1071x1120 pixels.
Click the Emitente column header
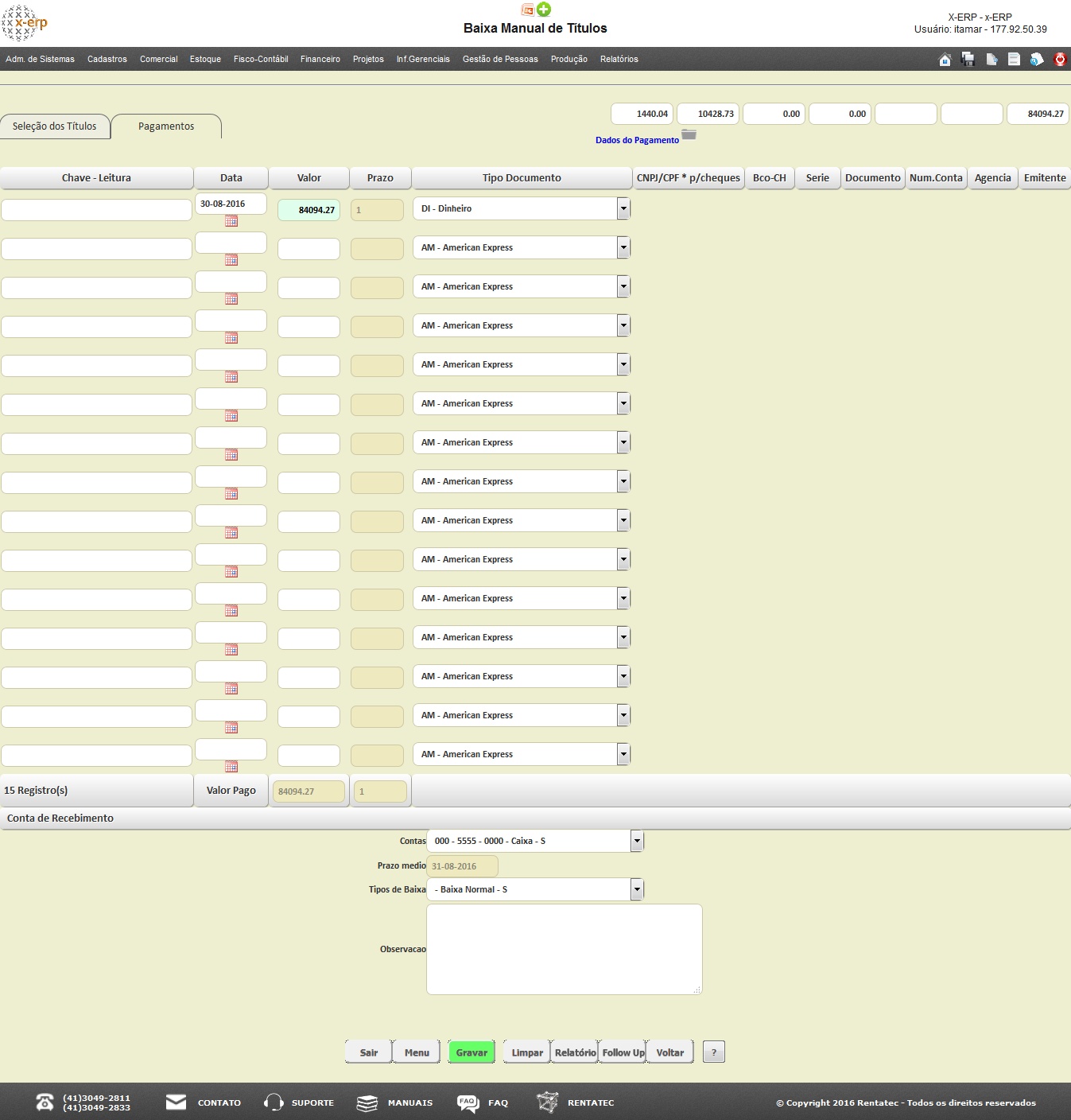(1045, 177)
